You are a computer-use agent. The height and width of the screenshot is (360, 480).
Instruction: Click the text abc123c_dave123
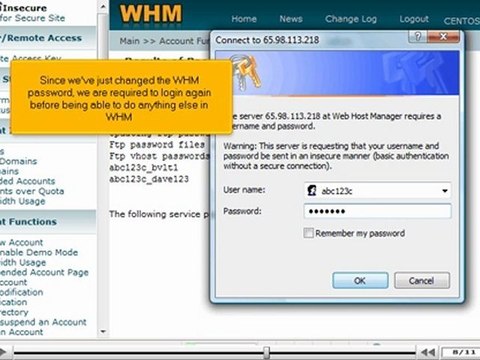(149, 179)
